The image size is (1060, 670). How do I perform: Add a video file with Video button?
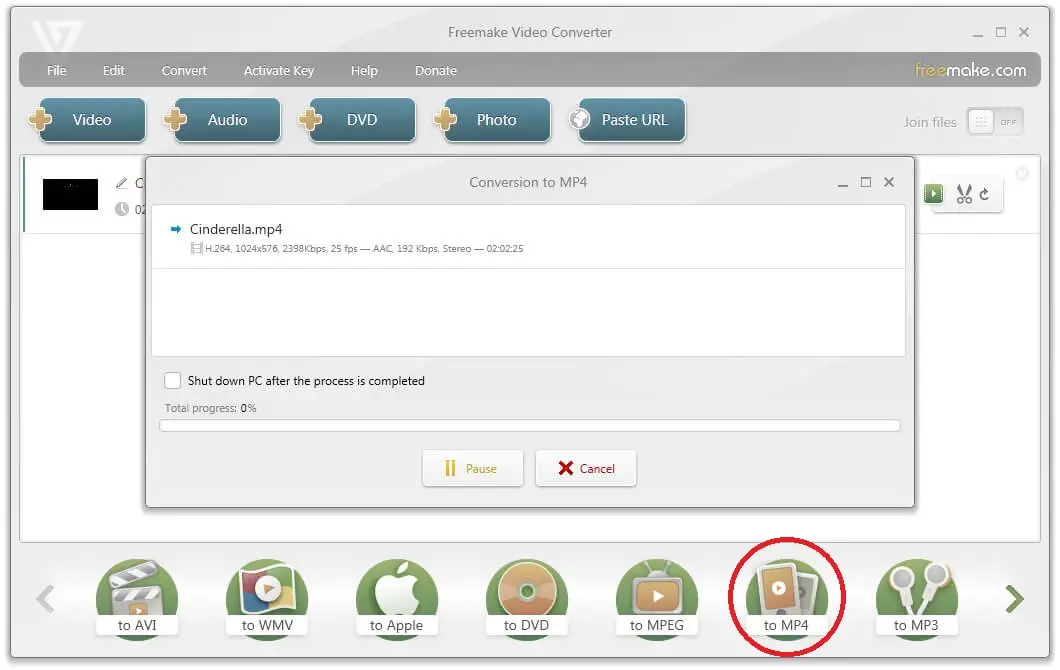tap(87, 120)
